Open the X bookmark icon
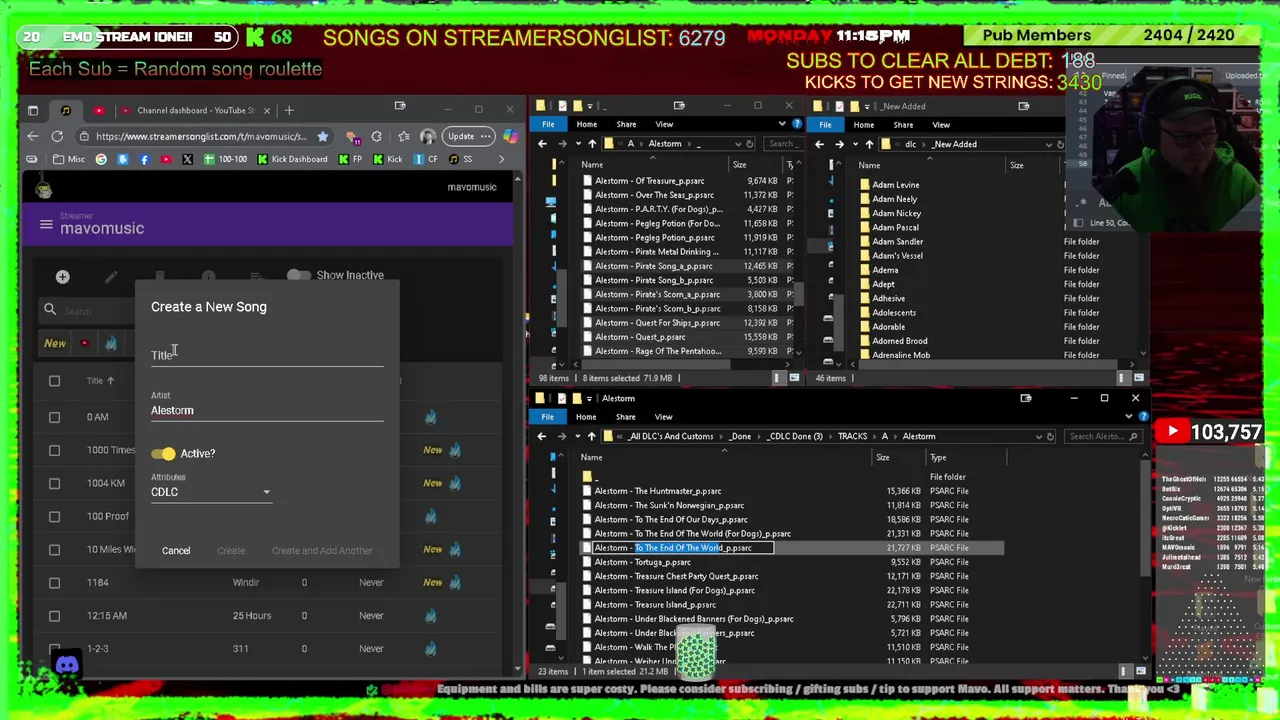The image size is (1280, 720). point(187,159)
